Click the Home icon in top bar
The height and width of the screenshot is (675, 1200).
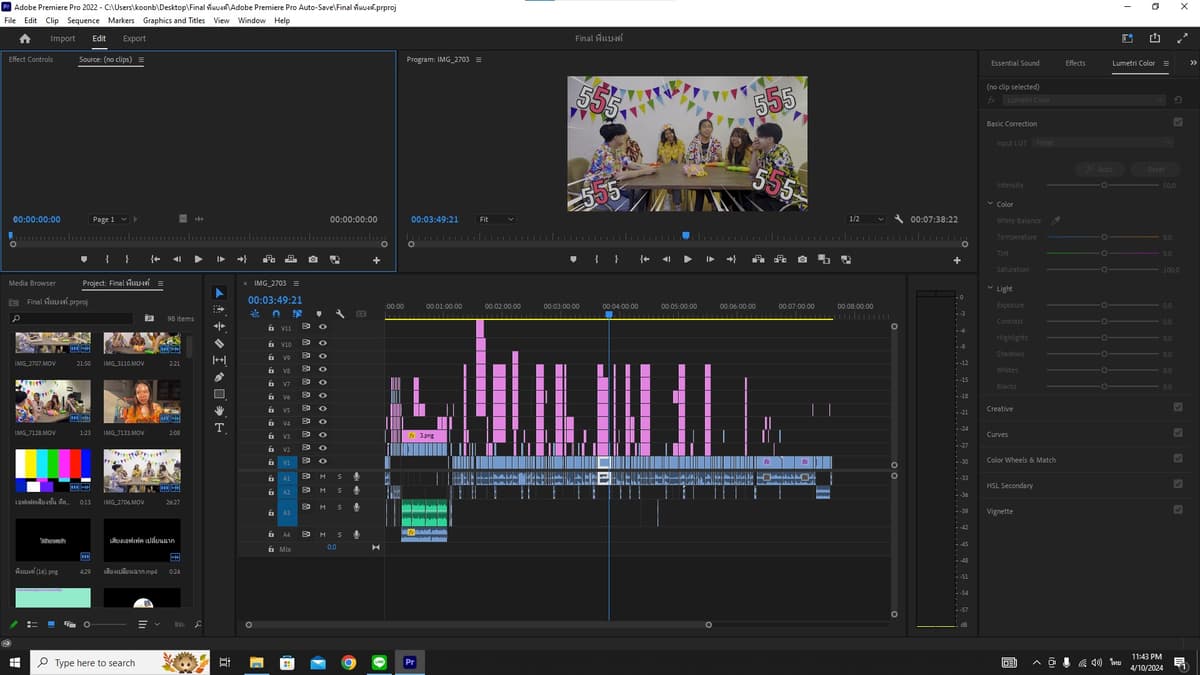coord(25,38)
